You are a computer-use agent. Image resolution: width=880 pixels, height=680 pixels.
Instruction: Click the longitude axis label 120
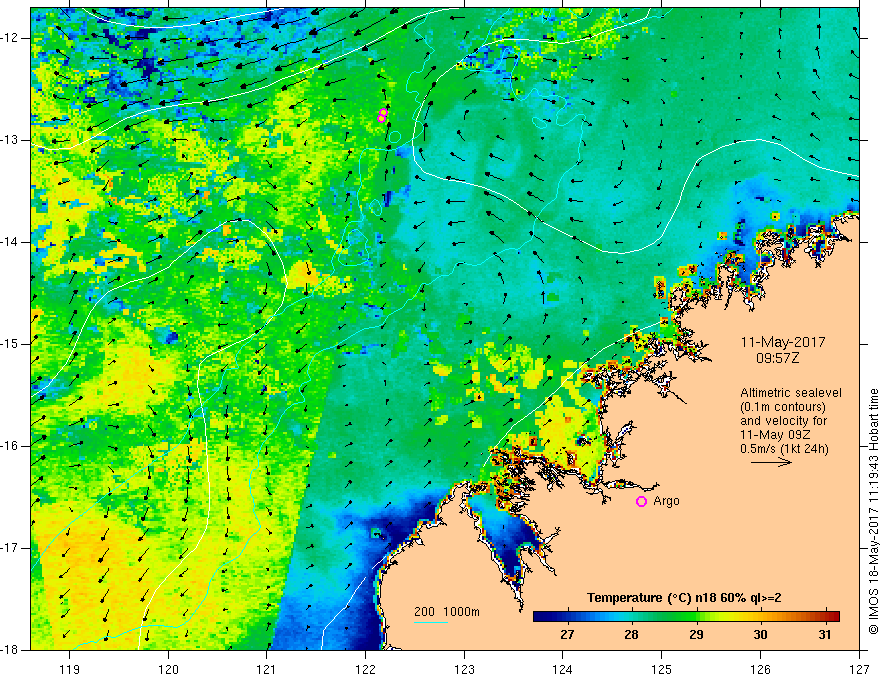(x=168, y=669)
